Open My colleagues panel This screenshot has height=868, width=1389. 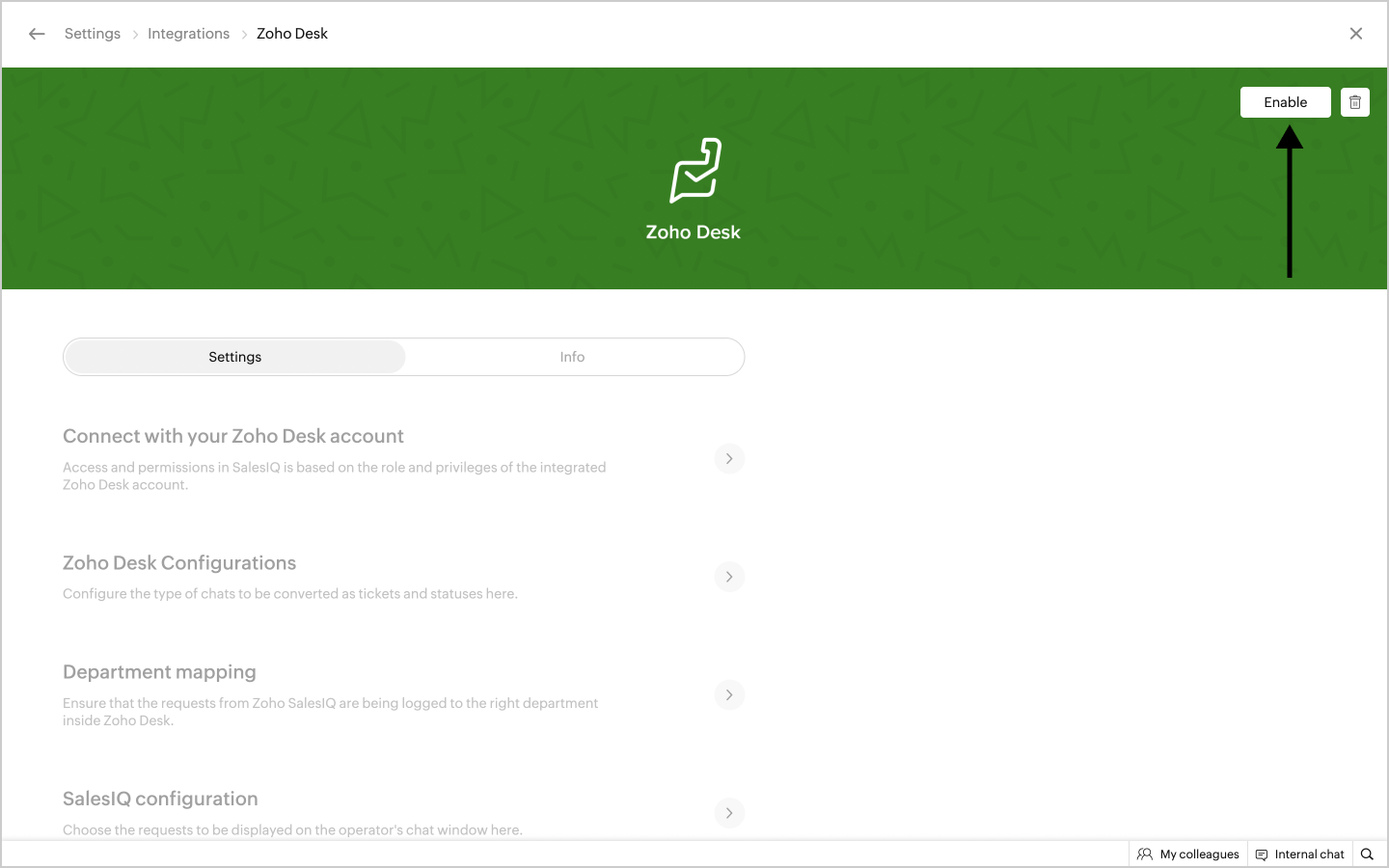click(1188, 854)
